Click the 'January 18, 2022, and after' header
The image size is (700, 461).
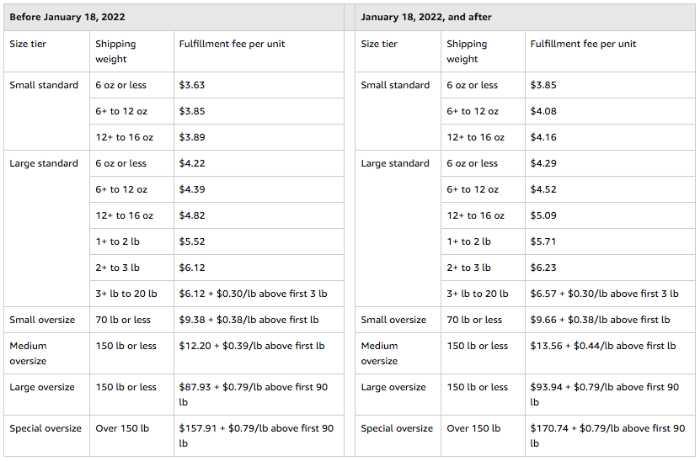pyautogui.click(x=426, y=17)
